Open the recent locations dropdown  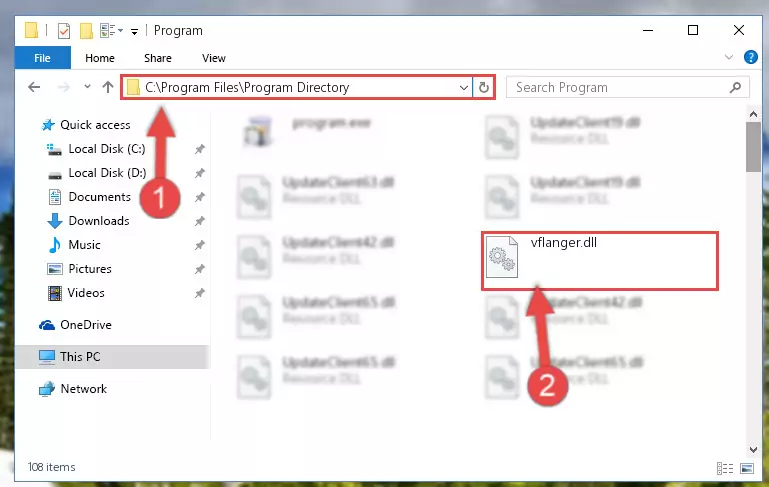click(x=87, y=87)
